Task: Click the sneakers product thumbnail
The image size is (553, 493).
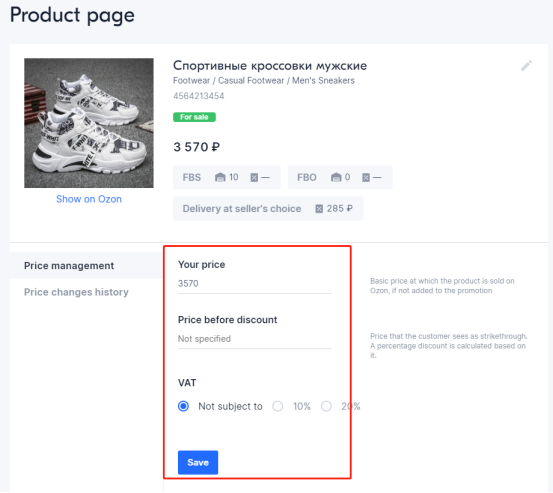Action: click(x=89, y=123)
